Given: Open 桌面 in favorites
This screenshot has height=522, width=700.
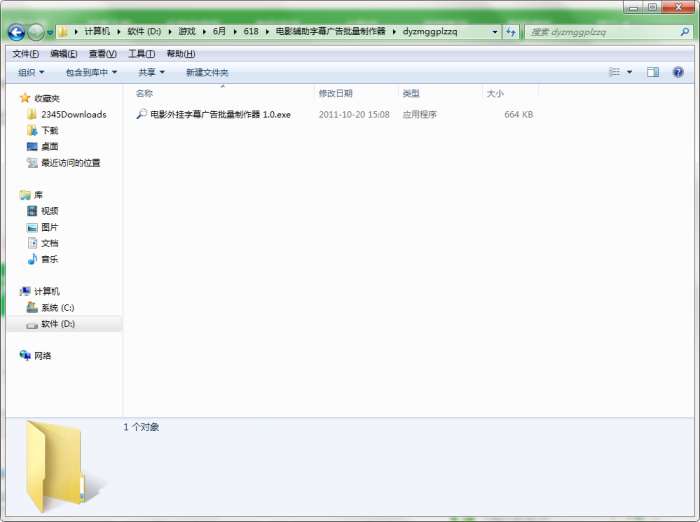Looking at the screenshot, I should coord(50,146).
